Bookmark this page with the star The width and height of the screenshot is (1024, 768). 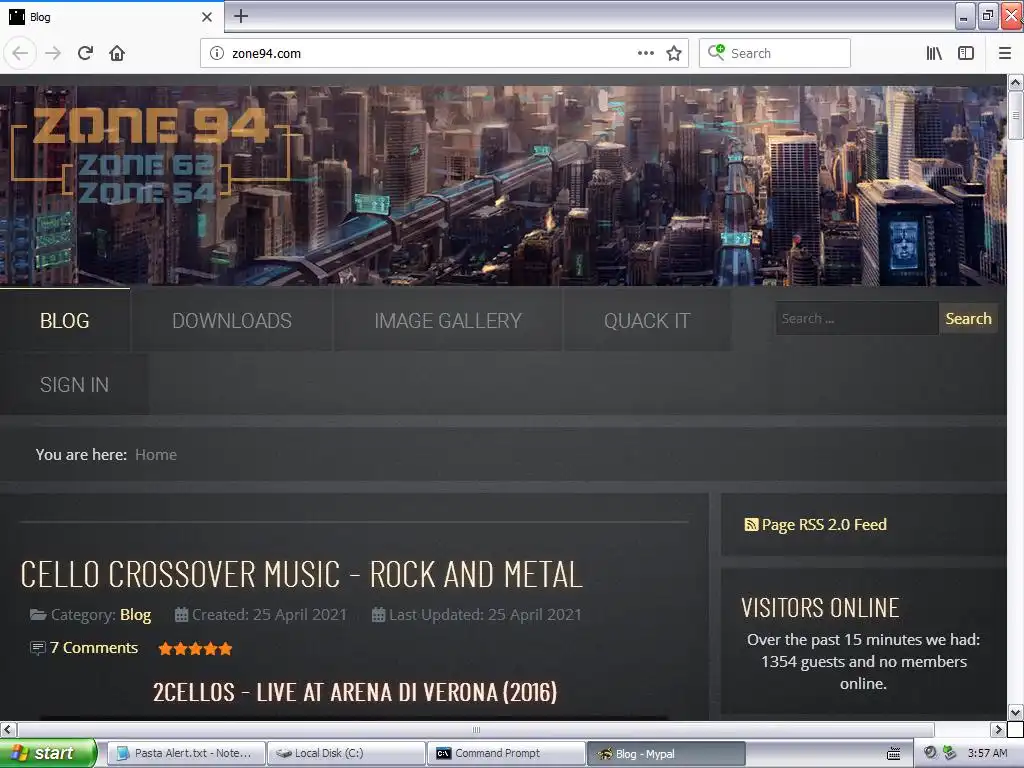pyautogui.click(x=674, y=53)
